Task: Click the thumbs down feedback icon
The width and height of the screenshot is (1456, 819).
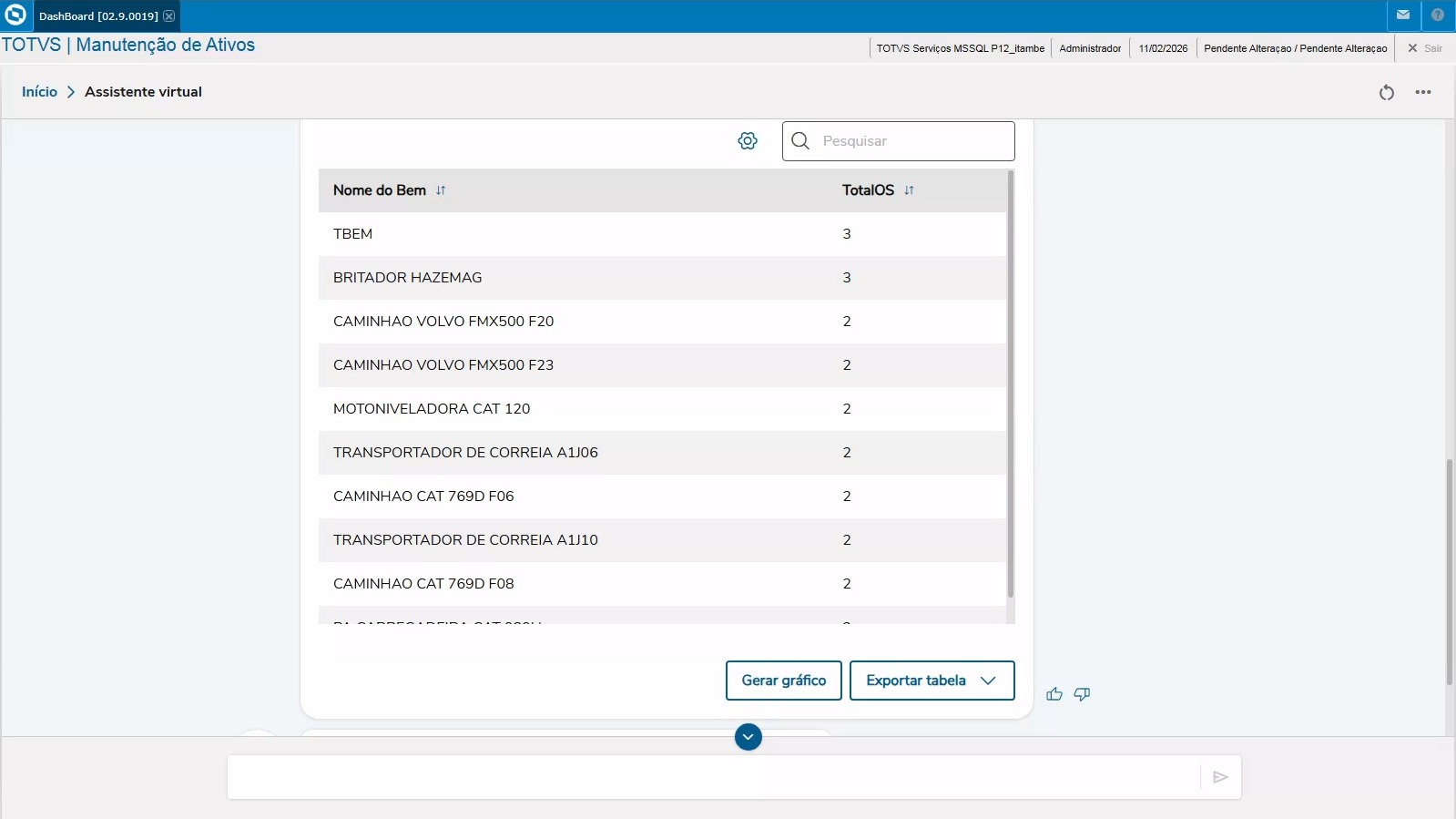Action: coord(1082,694)
